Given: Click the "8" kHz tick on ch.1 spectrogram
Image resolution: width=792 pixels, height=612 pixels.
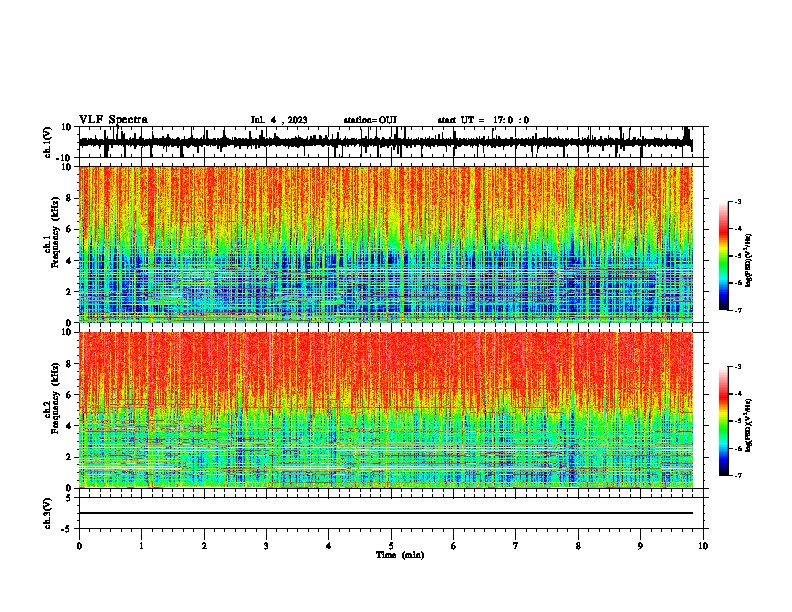Looking at the screenshot, I should point(70,198).
